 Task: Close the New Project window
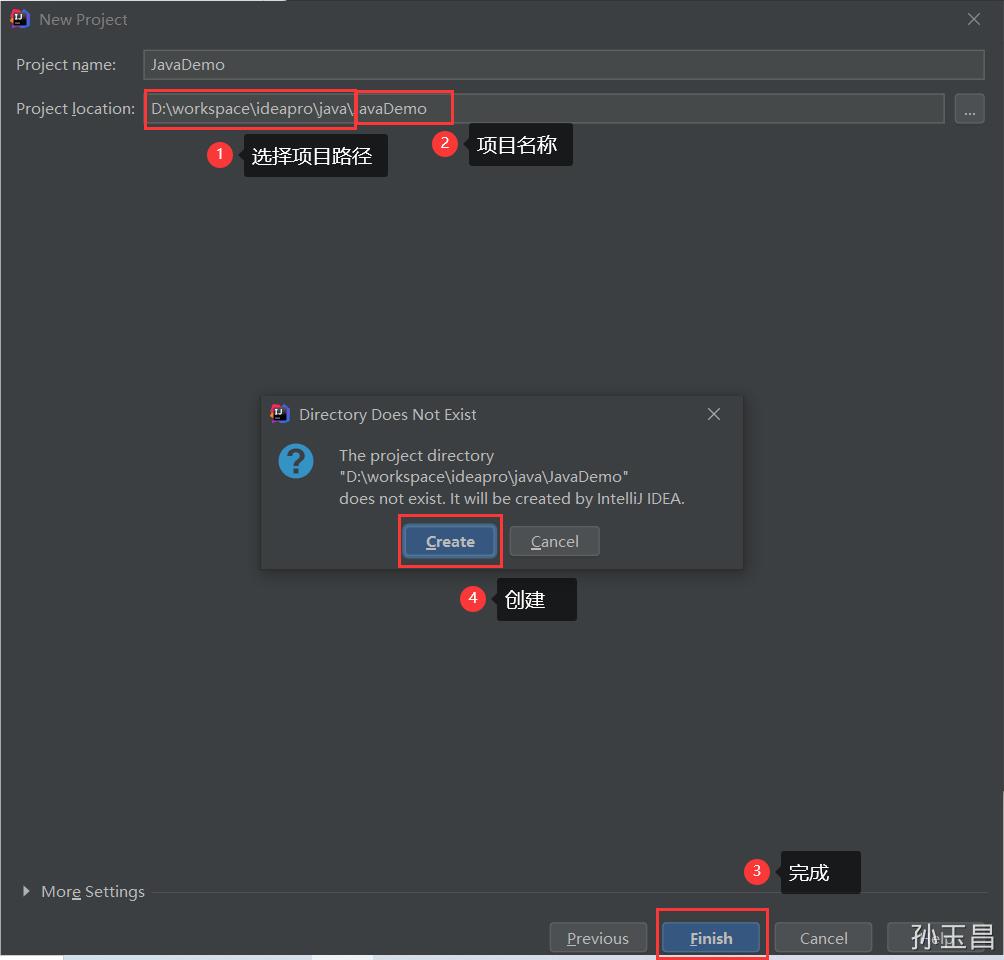pos(974,18)
